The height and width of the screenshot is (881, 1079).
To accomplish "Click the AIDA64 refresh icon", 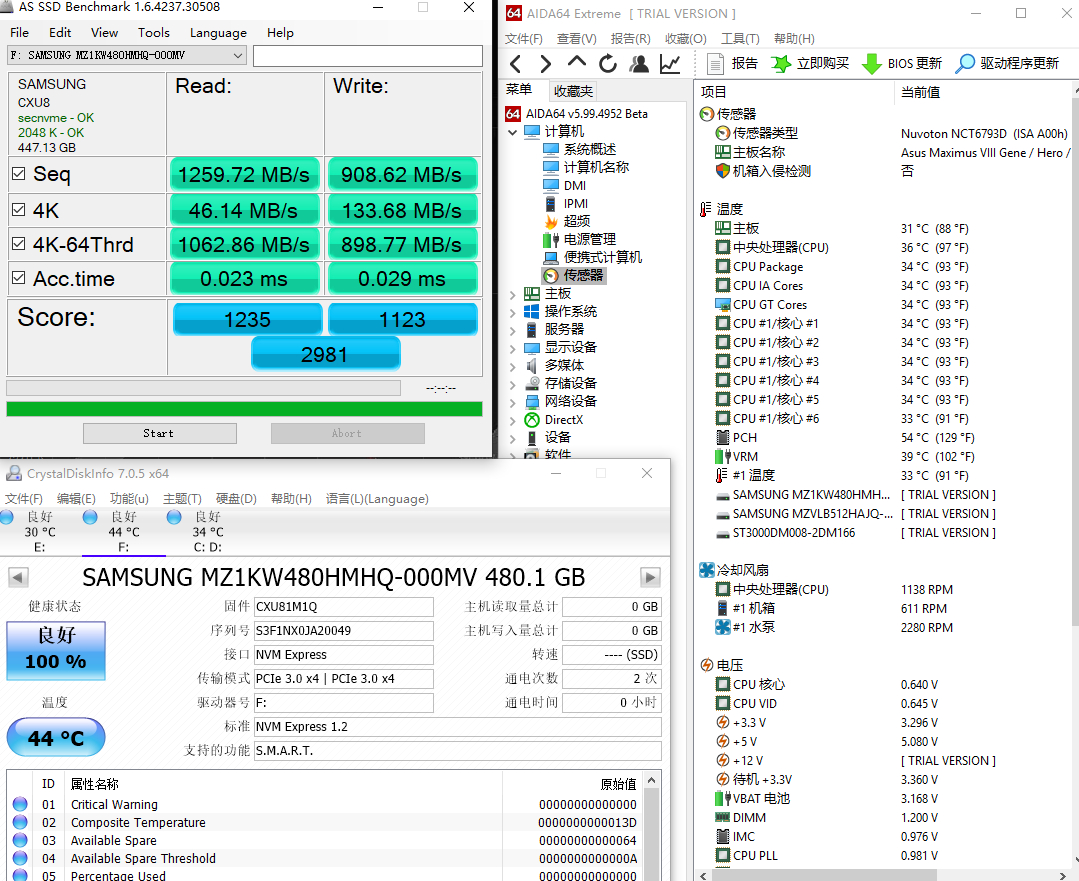I will point(608,64).
